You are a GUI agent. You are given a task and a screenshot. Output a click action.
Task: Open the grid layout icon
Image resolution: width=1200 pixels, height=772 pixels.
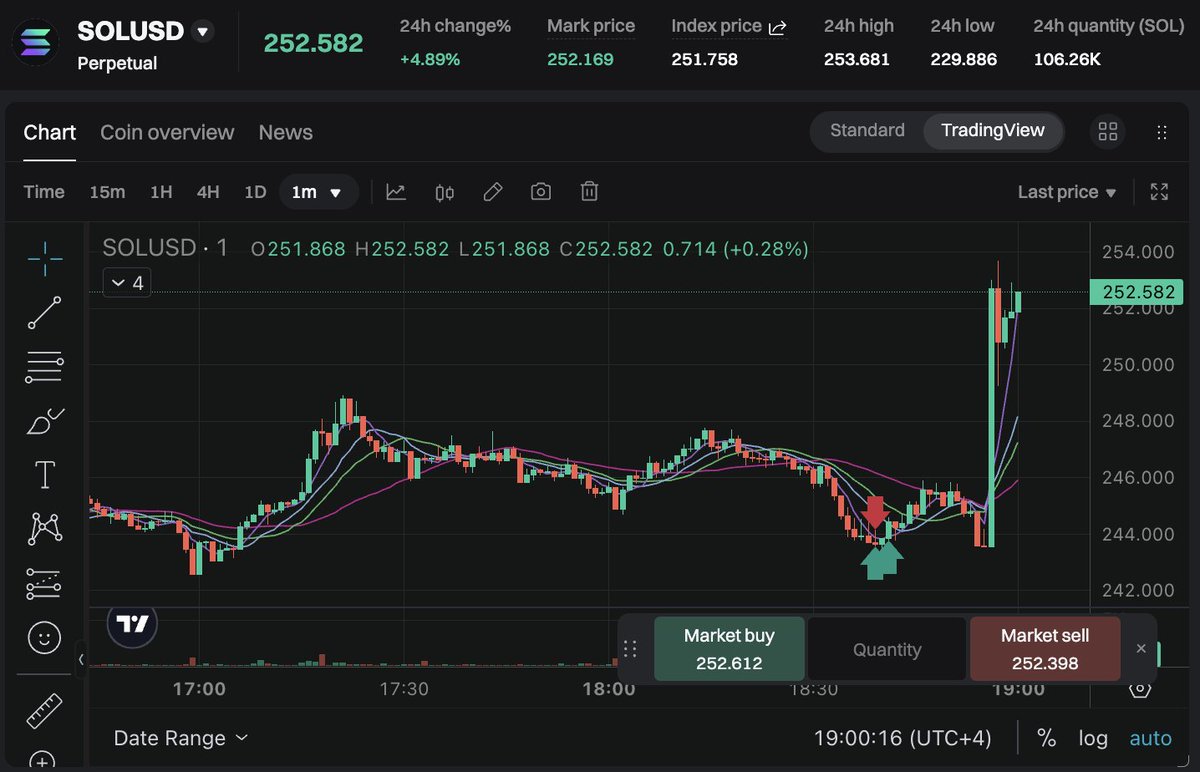click(x=1108, y=132)
